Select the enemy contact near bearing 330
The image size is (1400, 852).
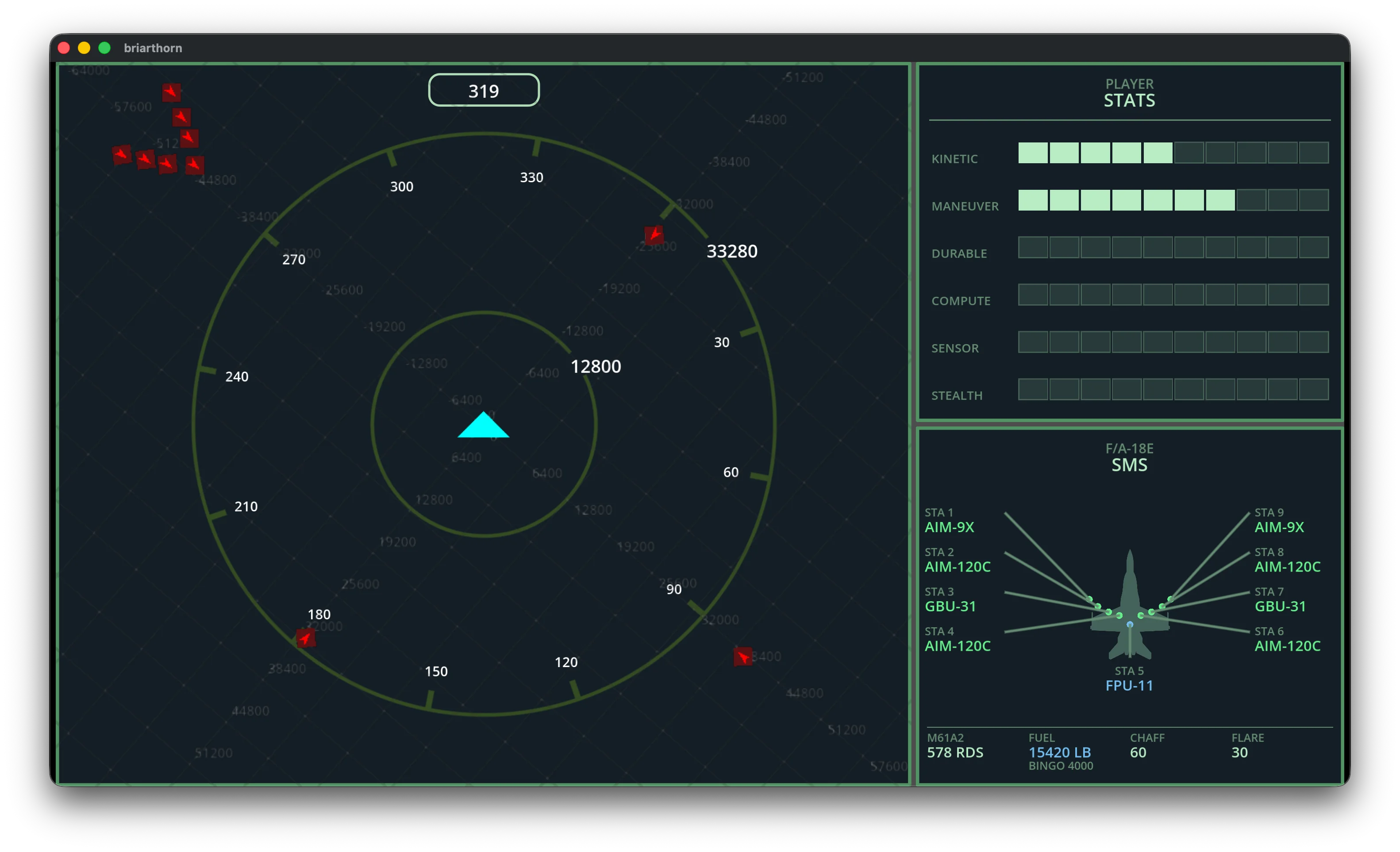(x=654, y=235)
